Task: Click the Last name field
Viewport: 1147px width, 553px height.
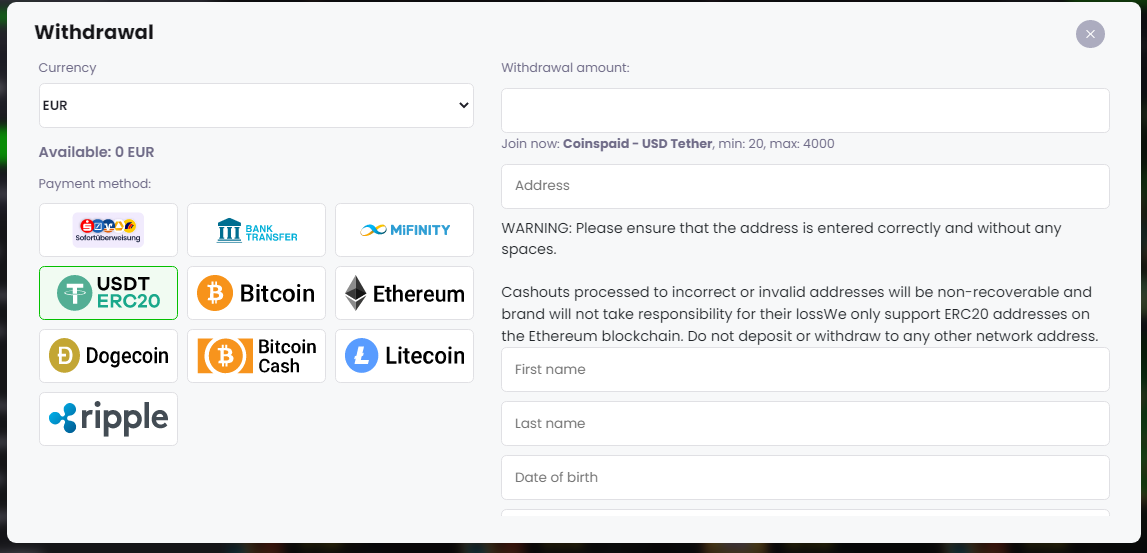Action: [805, 424]
